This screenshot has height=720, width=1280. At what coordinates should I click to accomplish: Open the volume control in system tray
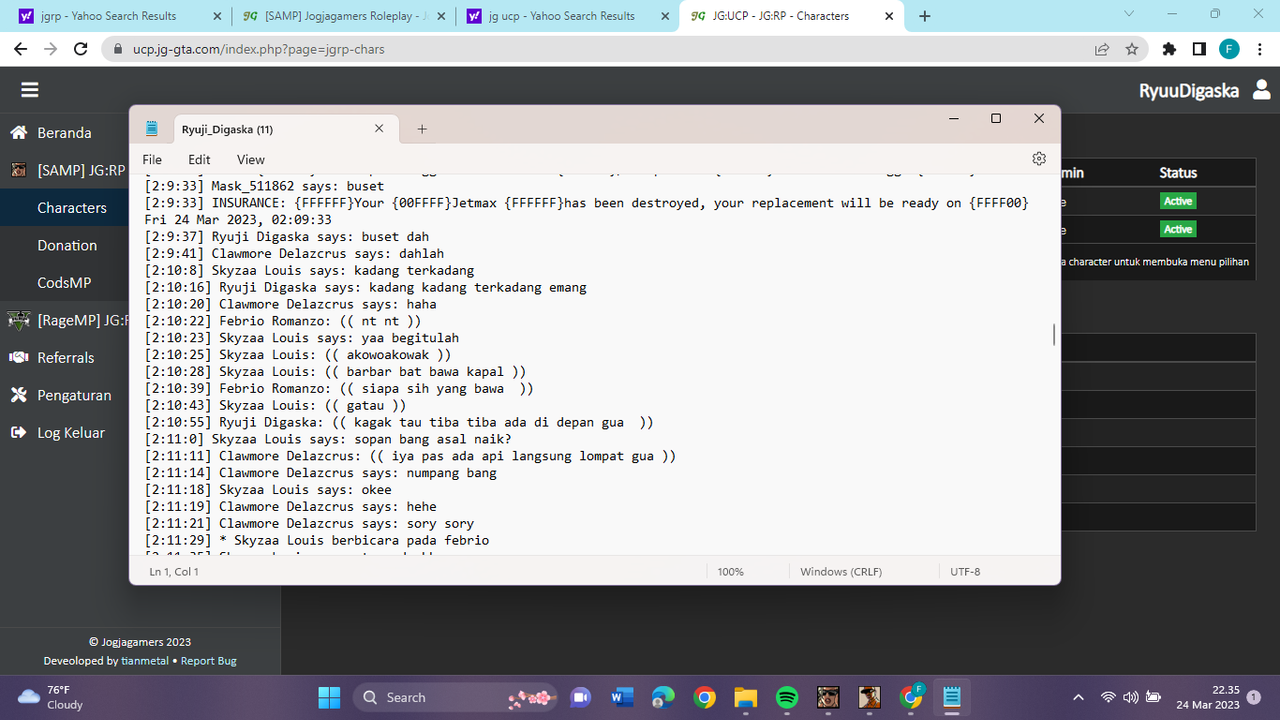[x=1131, y=697]
